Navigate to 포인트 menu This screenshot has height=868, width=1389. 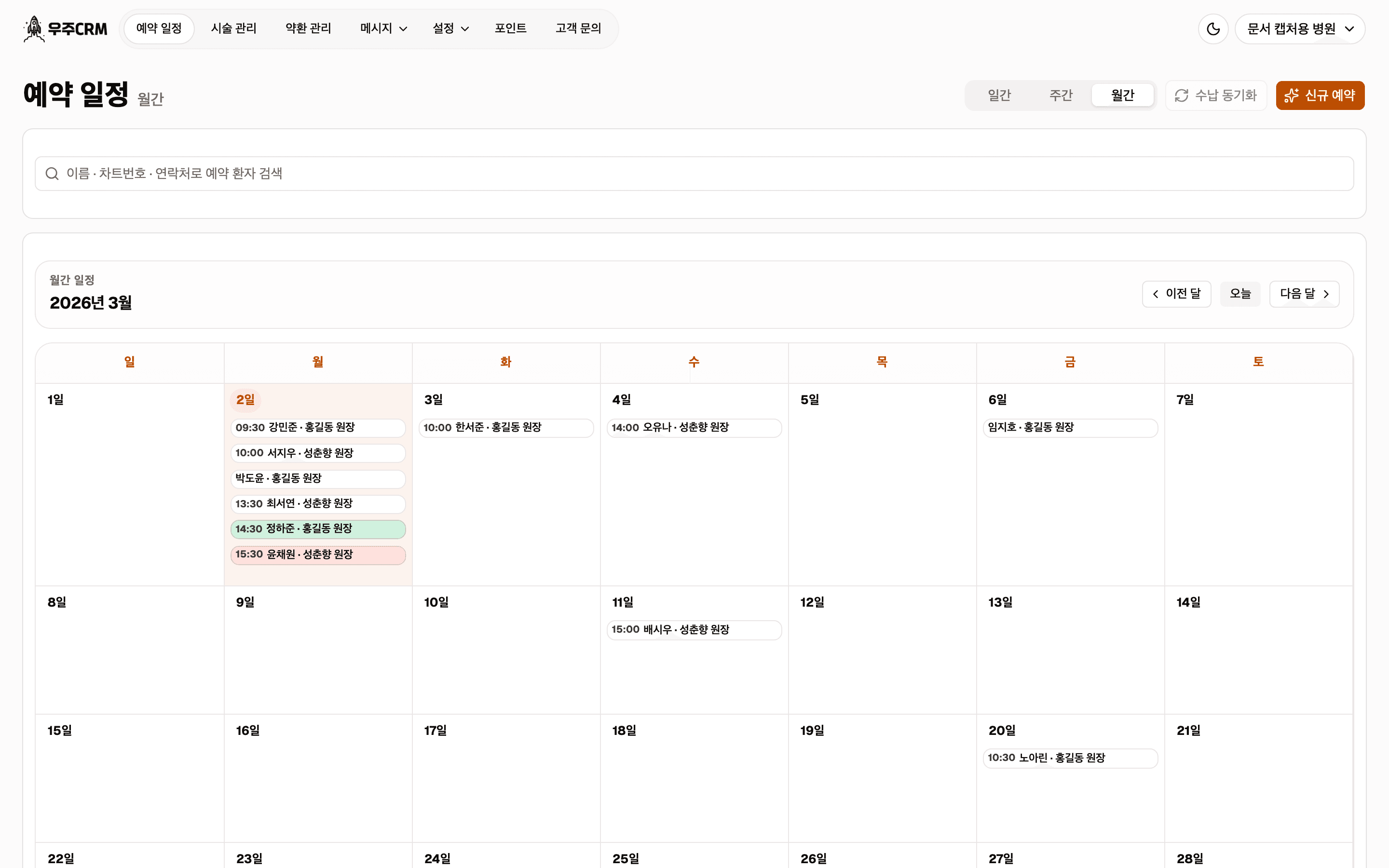[510, 29]
